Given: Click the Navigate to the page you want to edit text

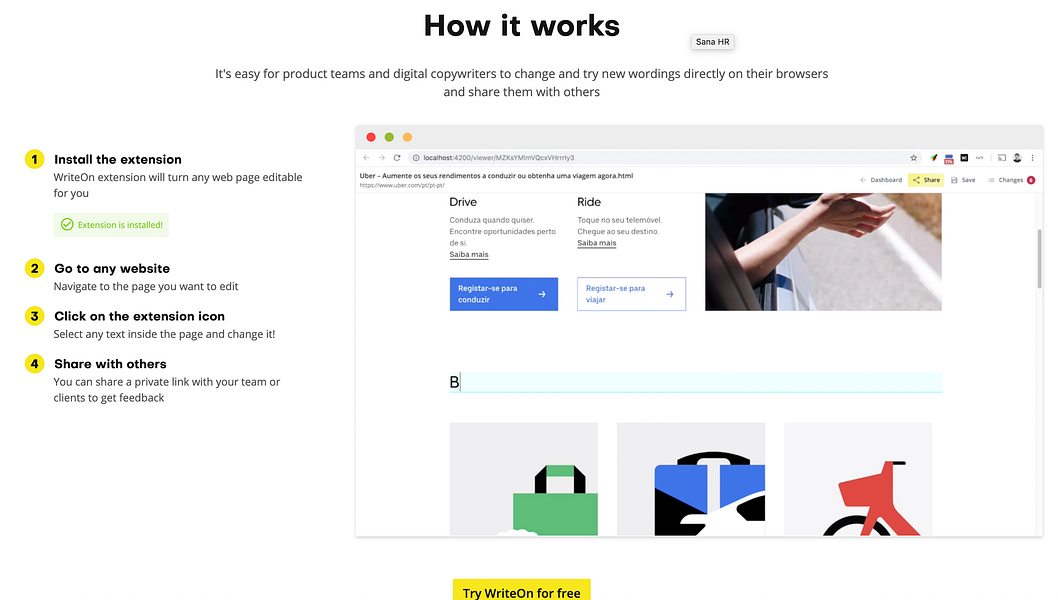Looking at the screenshot, I should 146,286.
